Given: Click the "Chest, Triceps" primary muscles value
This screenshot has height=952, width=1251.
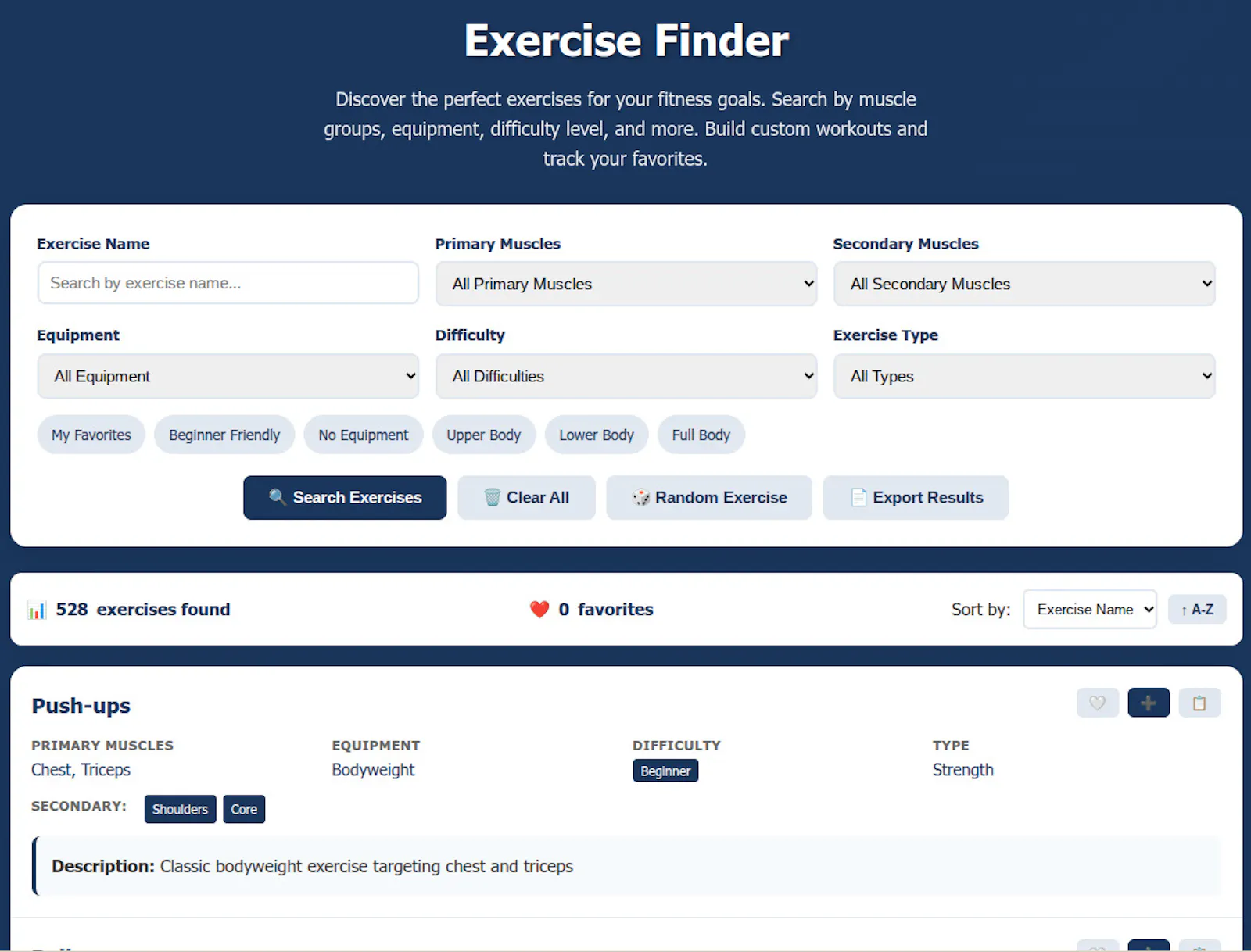Looking at the screenshot, I should point(81,770).
